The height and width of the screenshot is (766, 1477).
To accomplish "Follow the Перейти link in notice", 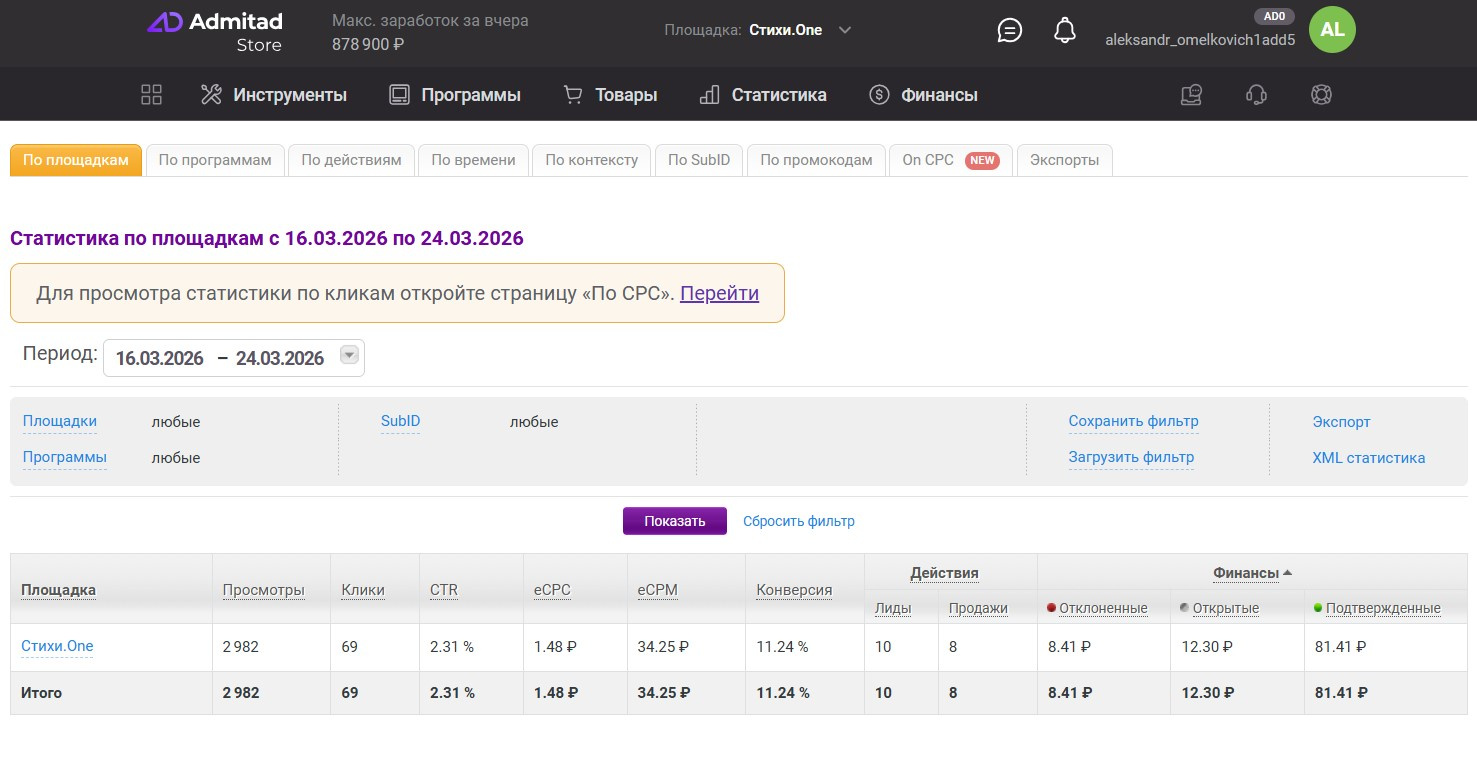I will coord(719,293).
